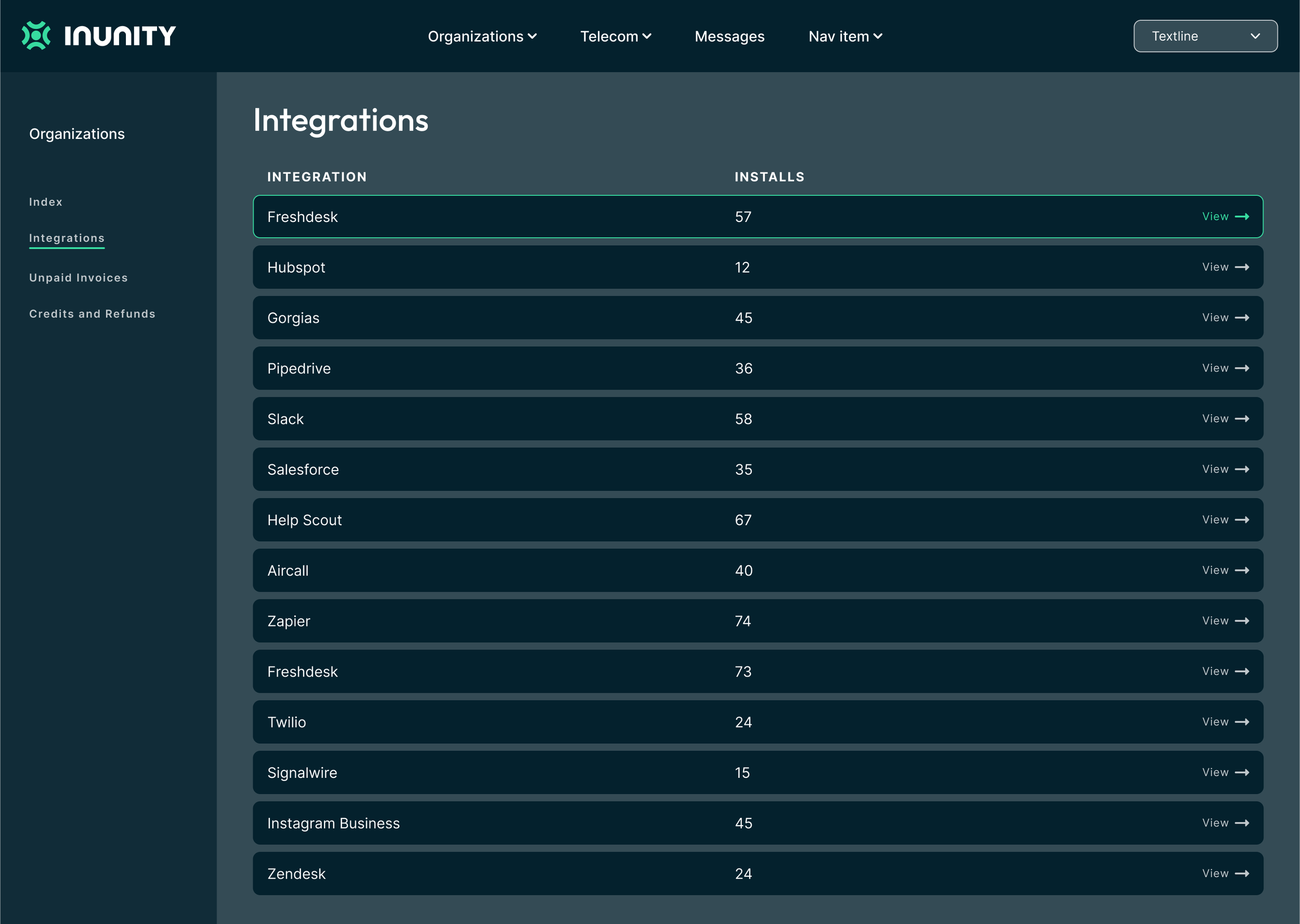
Task: Click the 36 installs value for Pipedrive
Action: (x=743, y=369)
